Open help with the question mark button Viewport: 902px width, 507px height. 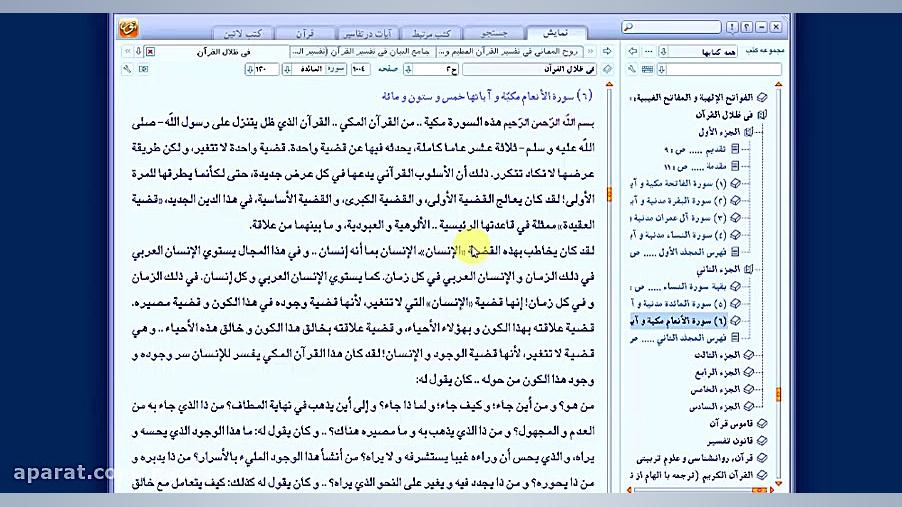[x=747, y=27]
